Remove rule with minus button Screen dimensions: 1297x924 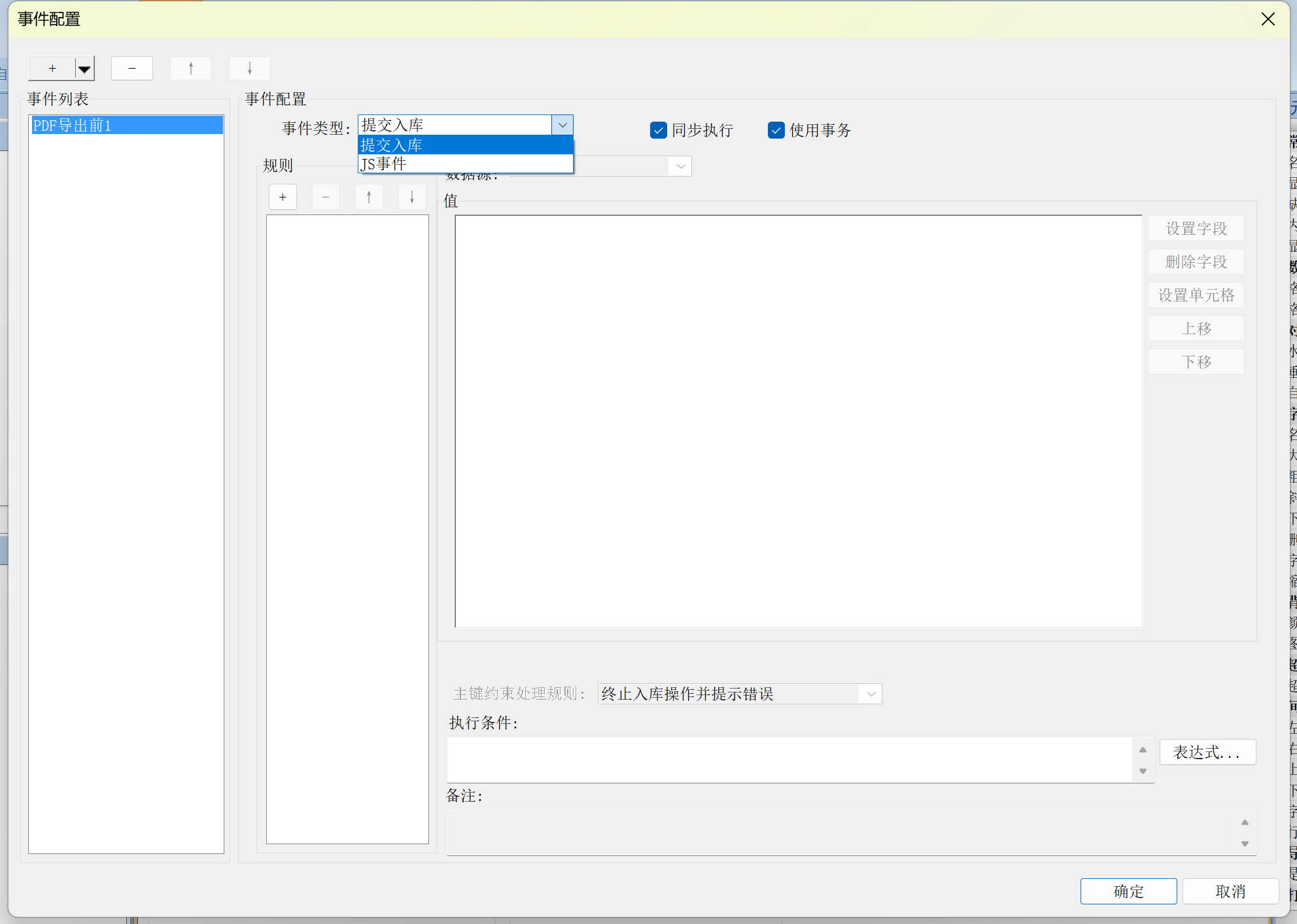(326, 197)
